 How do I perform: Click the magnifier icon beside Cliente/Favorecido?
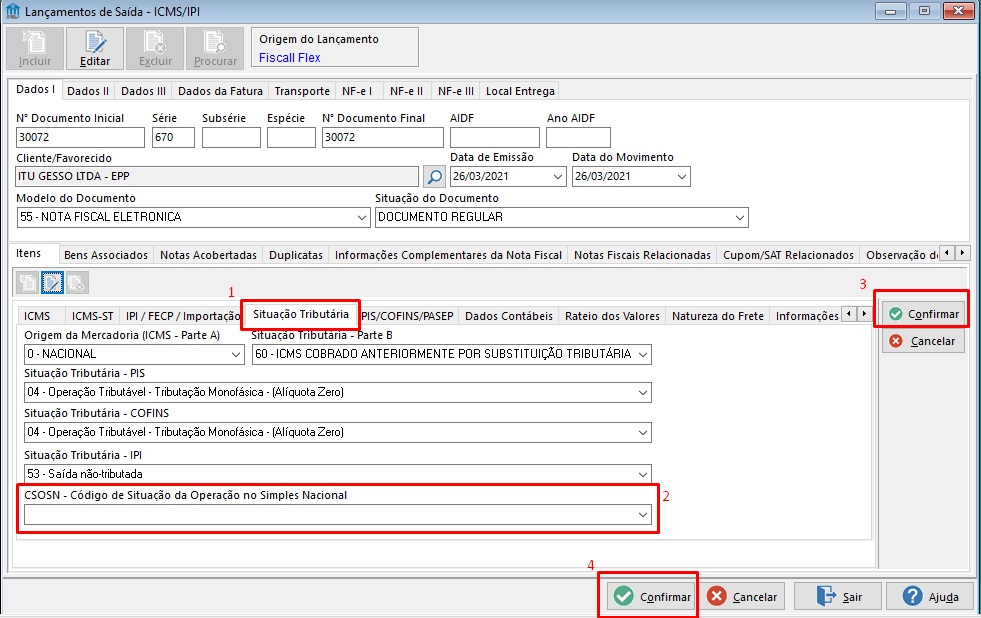[434, 176]
